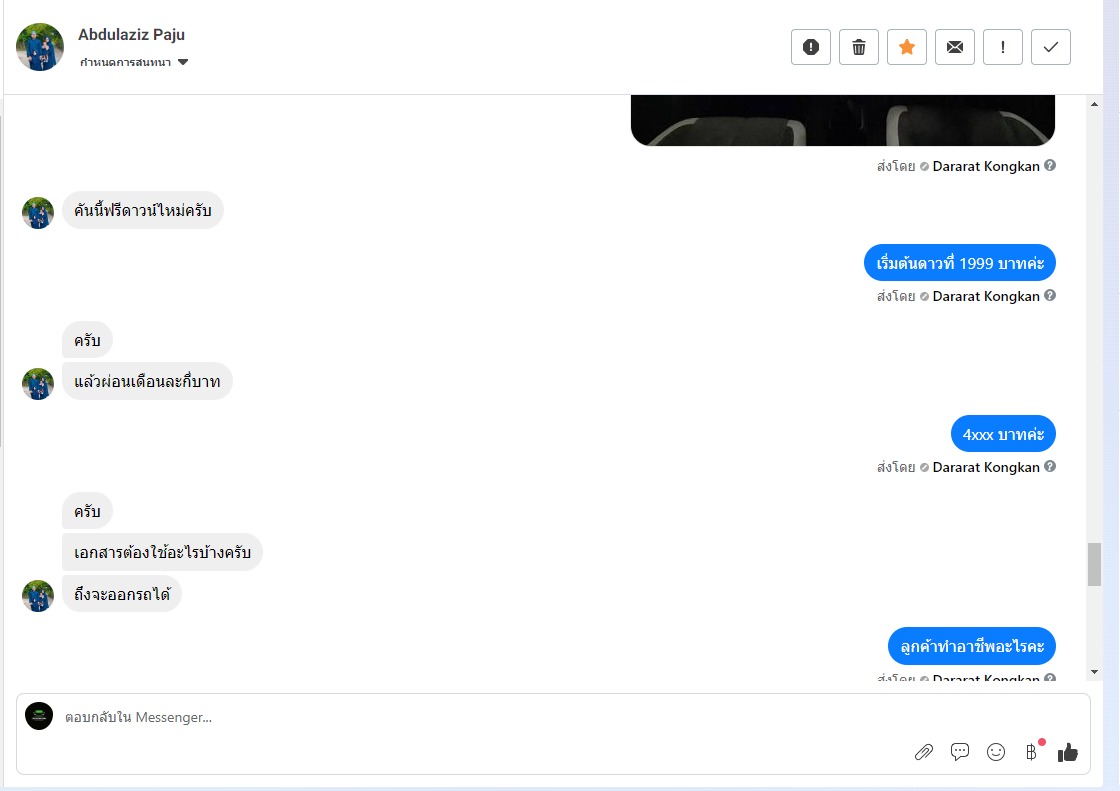
Task: Toggle the orange star follow-up marker
Action: pos(906,47)
